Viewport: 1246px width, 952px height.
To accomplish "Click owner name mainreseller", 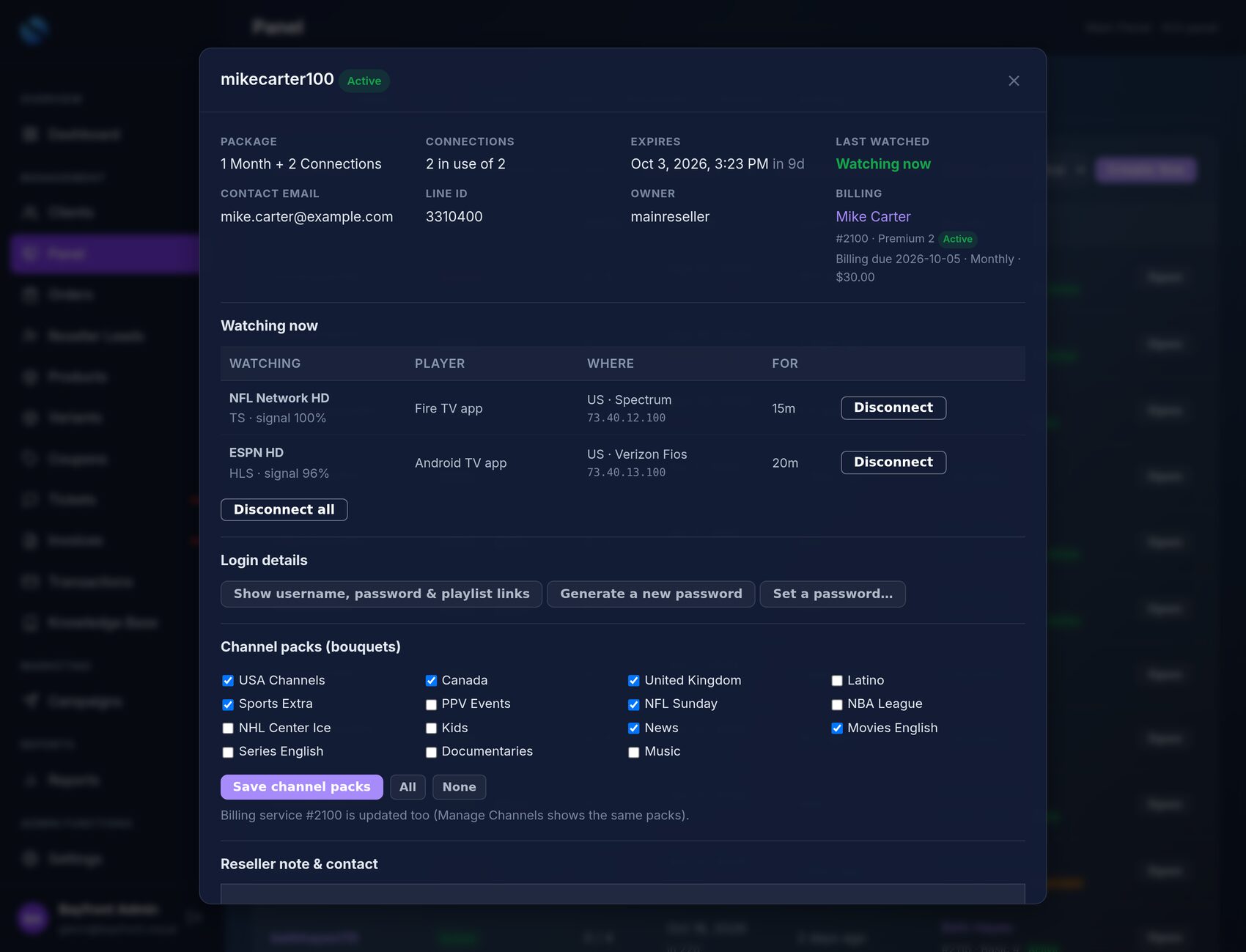I will 670,217.
